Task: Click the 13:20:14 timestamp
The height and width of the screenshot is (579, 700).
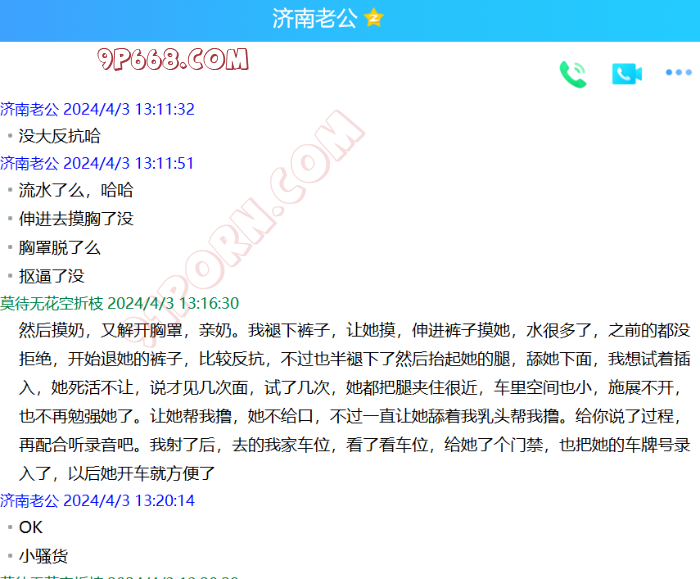Action: (129, 500)
